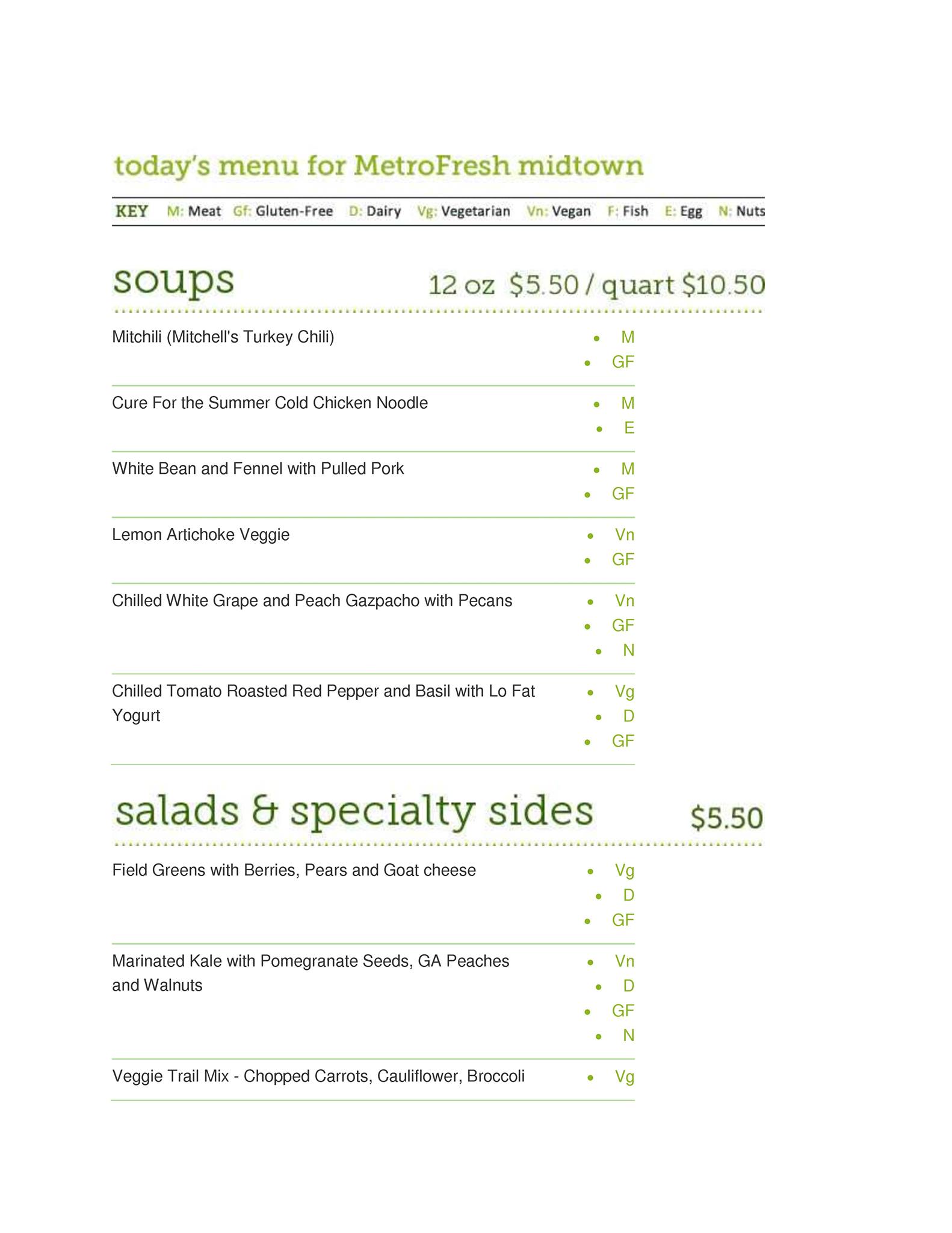952x1233 pixels.
Task: Select the Marinated Kale with Pomegranate Seeds
Action: (x=311, y=961)
